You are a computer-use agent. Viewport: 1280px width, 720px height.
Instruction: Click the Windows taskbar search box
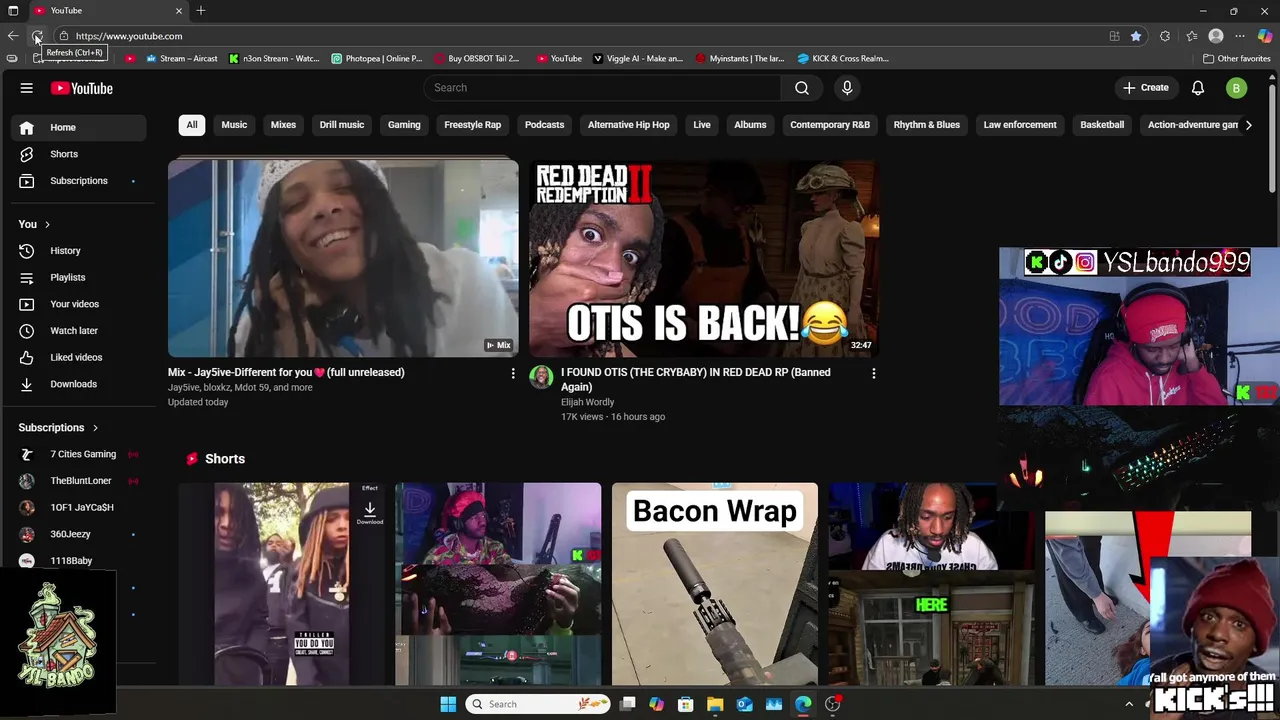538,704
